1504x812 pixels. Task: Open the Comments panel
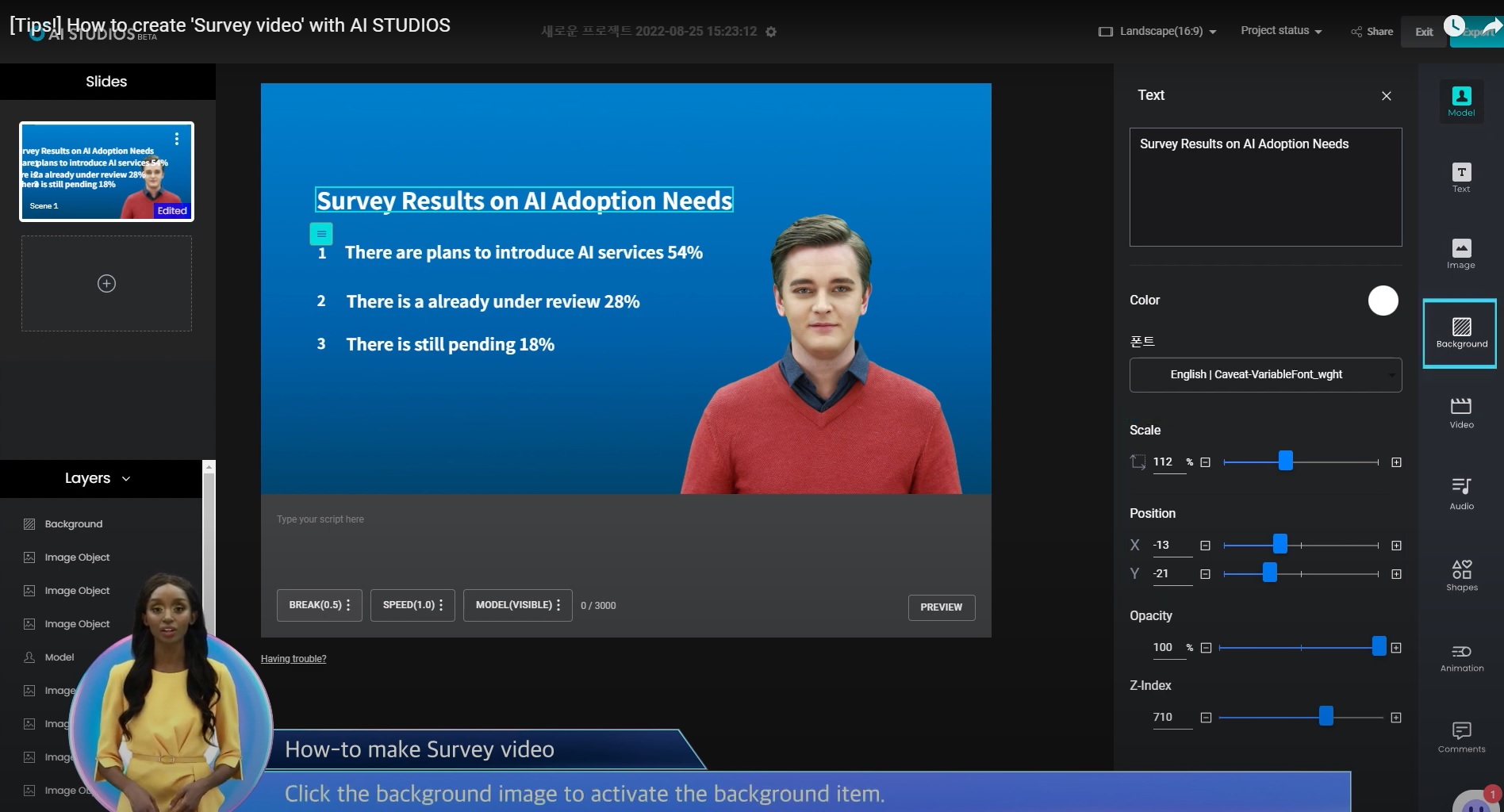[x=1461, y=737]
